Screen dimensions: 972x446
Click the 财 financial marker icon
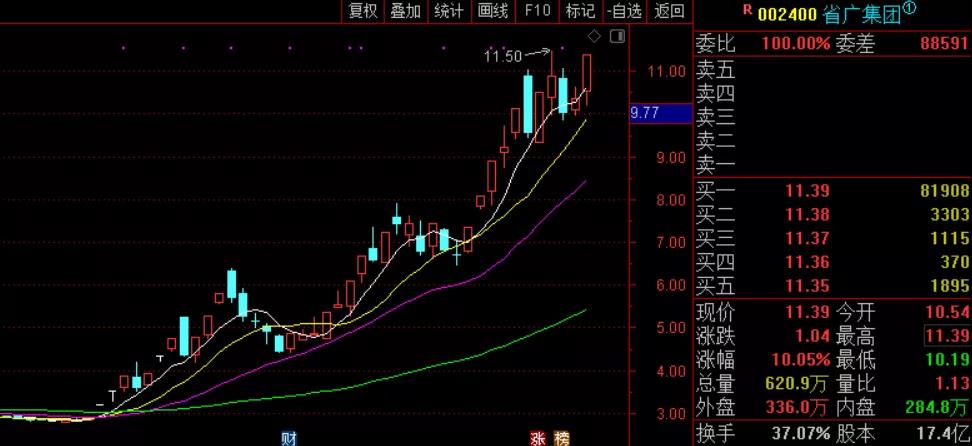coord(289,439)
